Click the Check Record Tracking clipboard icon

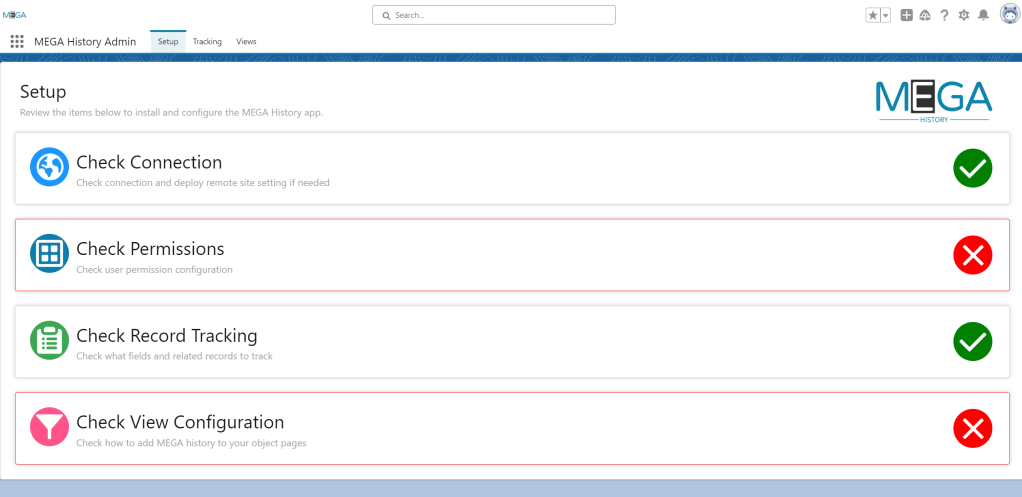[49, 341]
